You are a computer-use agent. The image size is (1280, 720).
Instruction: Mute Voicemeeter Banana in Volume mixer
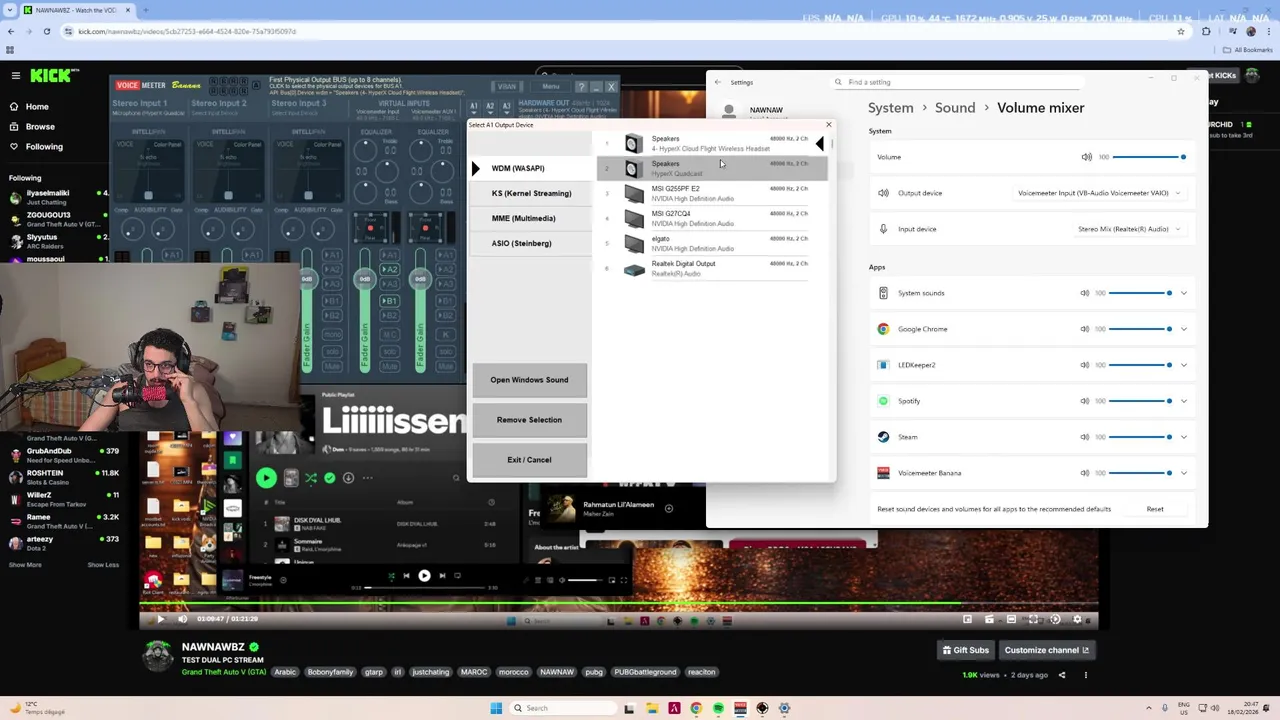point(1085,473)
